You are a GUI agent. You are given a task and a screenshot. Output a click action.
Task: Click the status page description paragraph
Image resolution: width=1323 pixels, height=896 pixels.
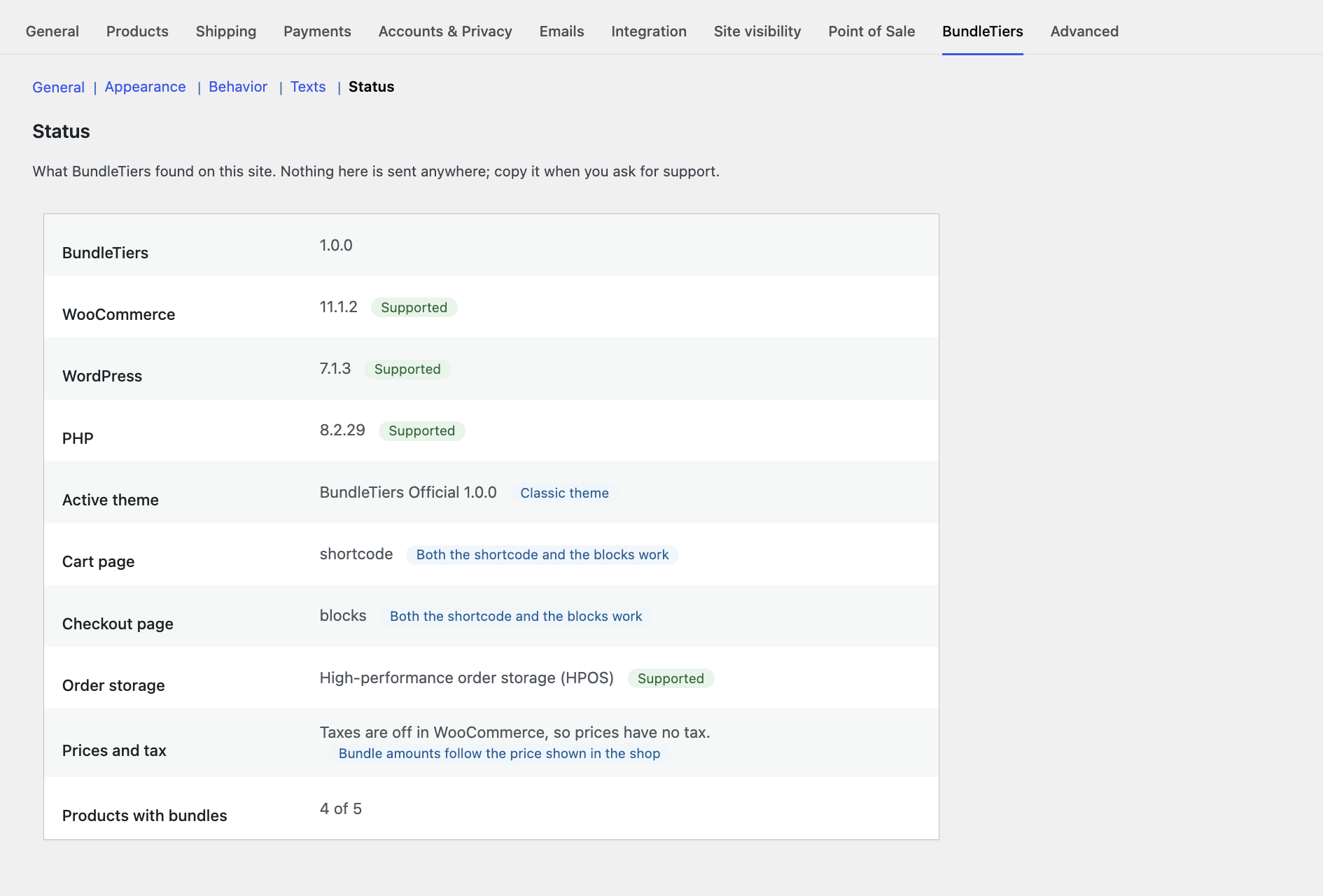[376, 171]
